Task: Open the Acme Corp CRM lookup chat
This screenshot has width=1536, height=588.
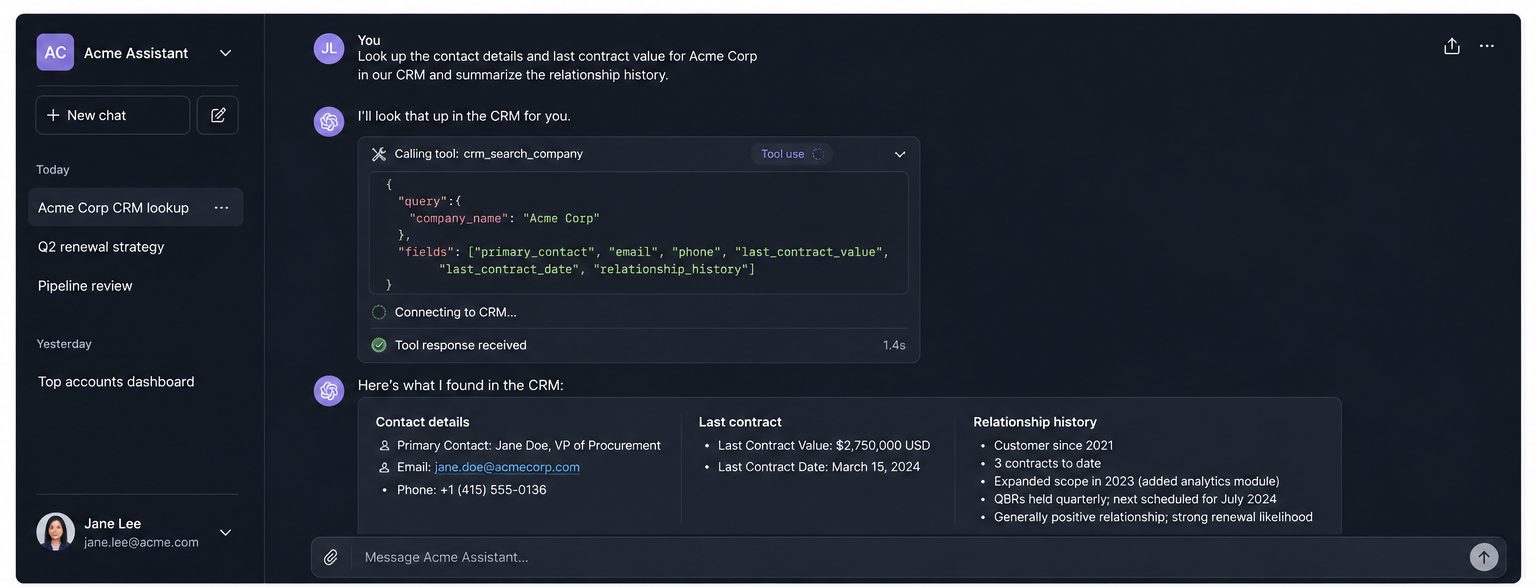Action: [136, 207]
